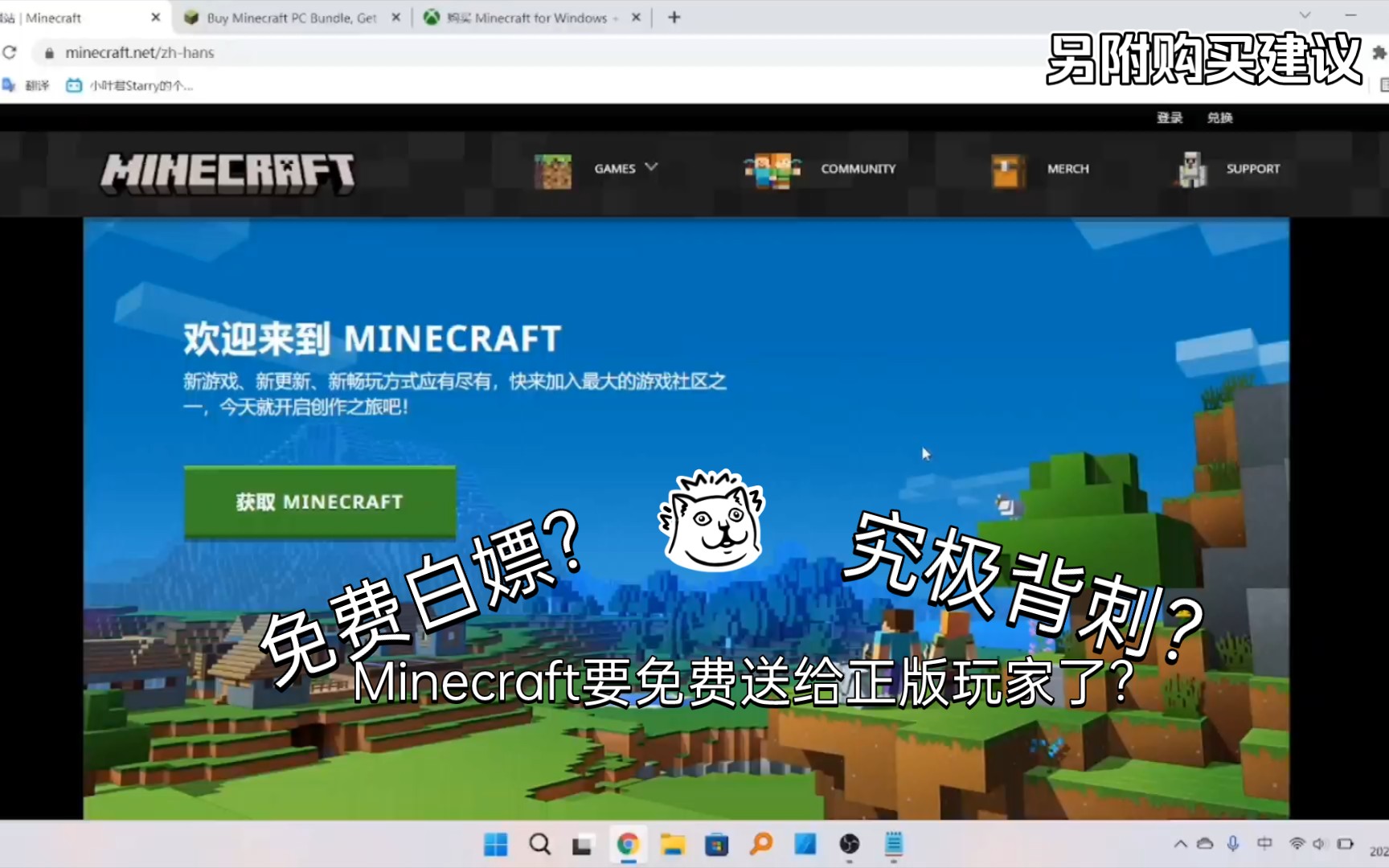Open the Games grass block icon
Image resolution: width=1389 pixels, height=868 pixels.
(x=553, y=171)
